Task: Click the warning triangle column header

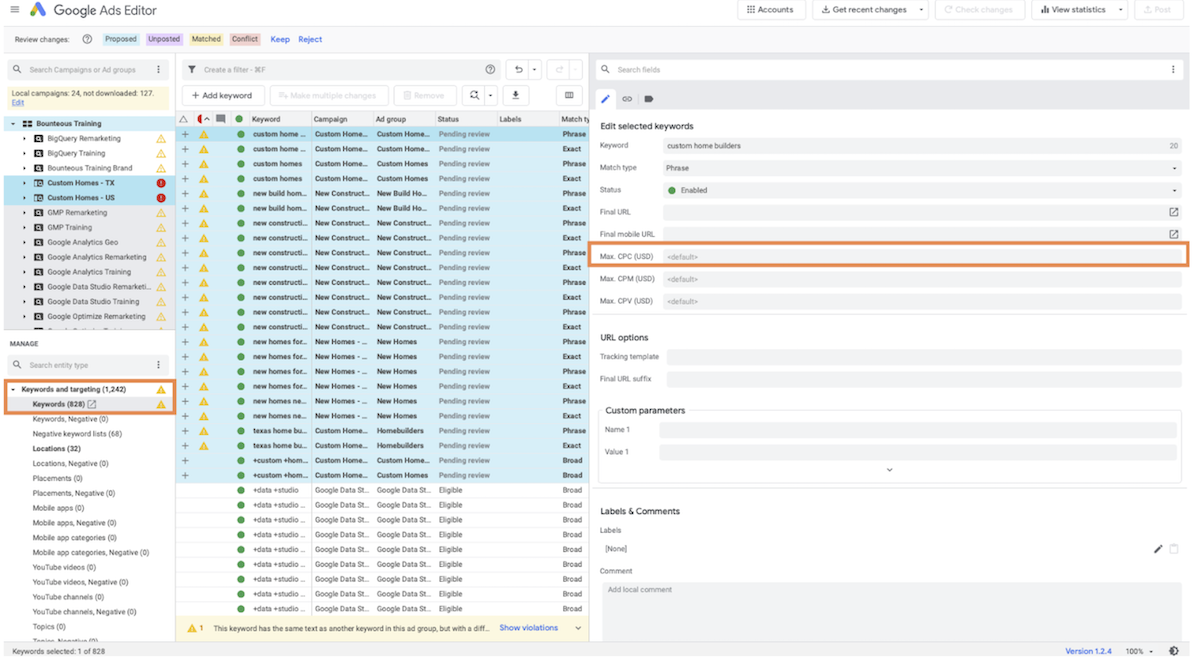Action: (184, 119)
